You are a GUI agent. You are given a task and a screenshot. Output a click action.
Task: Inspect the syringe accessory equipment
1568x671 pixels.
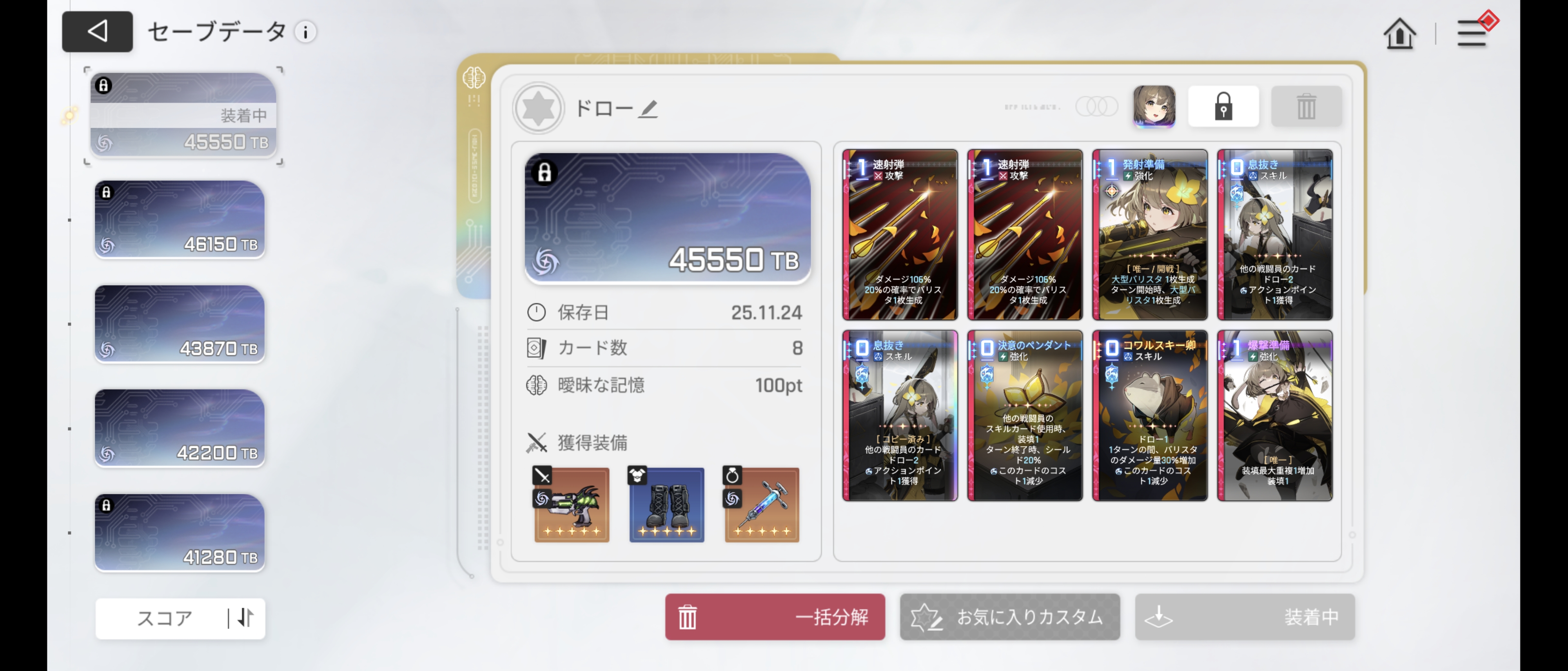[761, 504]
